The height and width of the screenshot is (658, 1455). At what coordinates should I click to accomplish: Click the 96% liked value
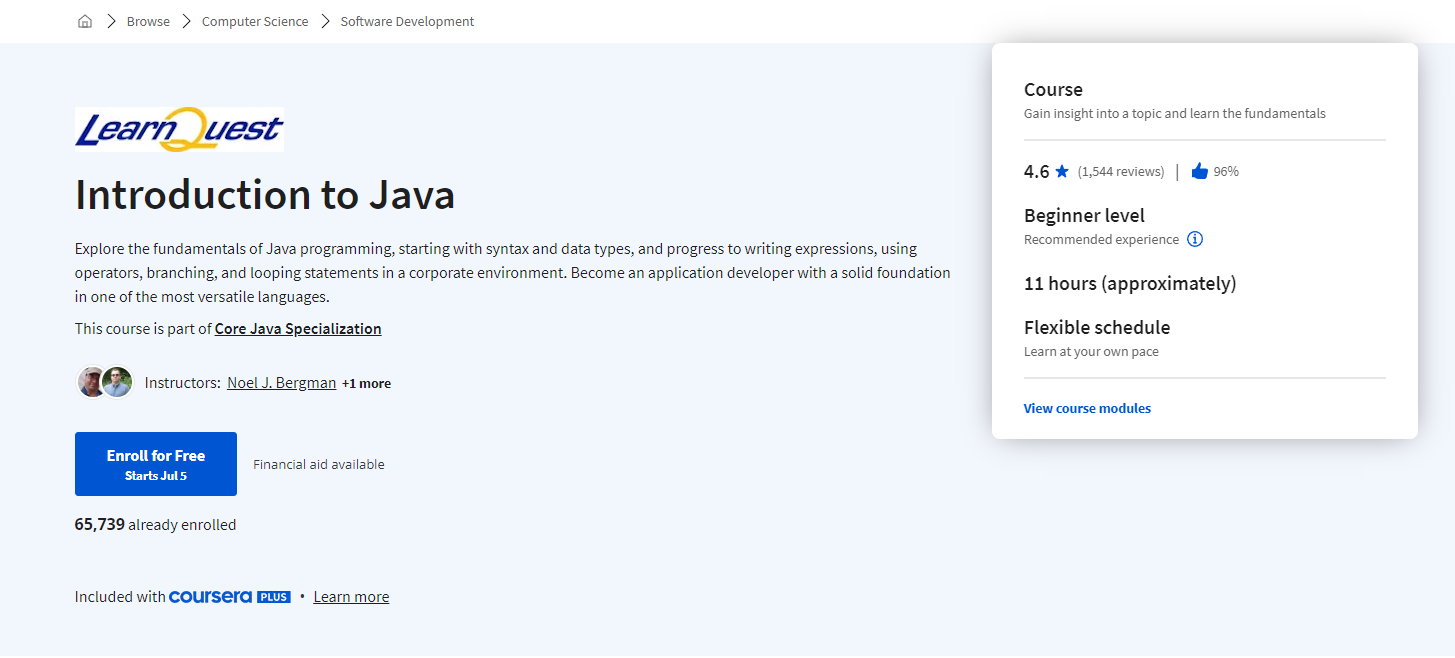click(1226, 172)
